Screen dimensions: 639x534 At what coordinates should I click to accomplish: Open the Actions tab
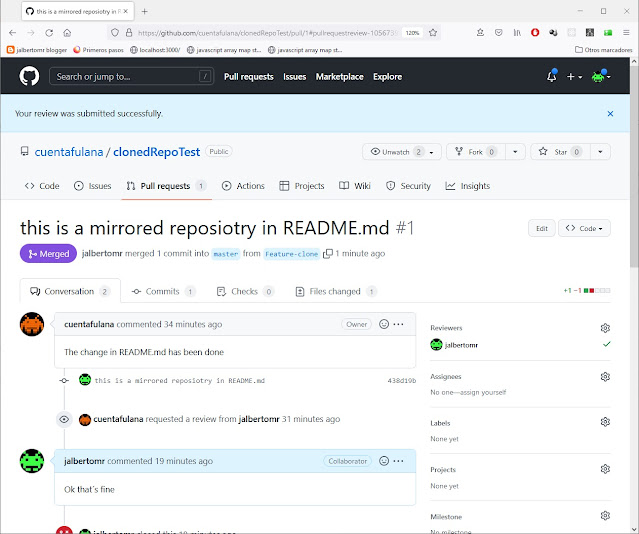click(x=243, y=186)
